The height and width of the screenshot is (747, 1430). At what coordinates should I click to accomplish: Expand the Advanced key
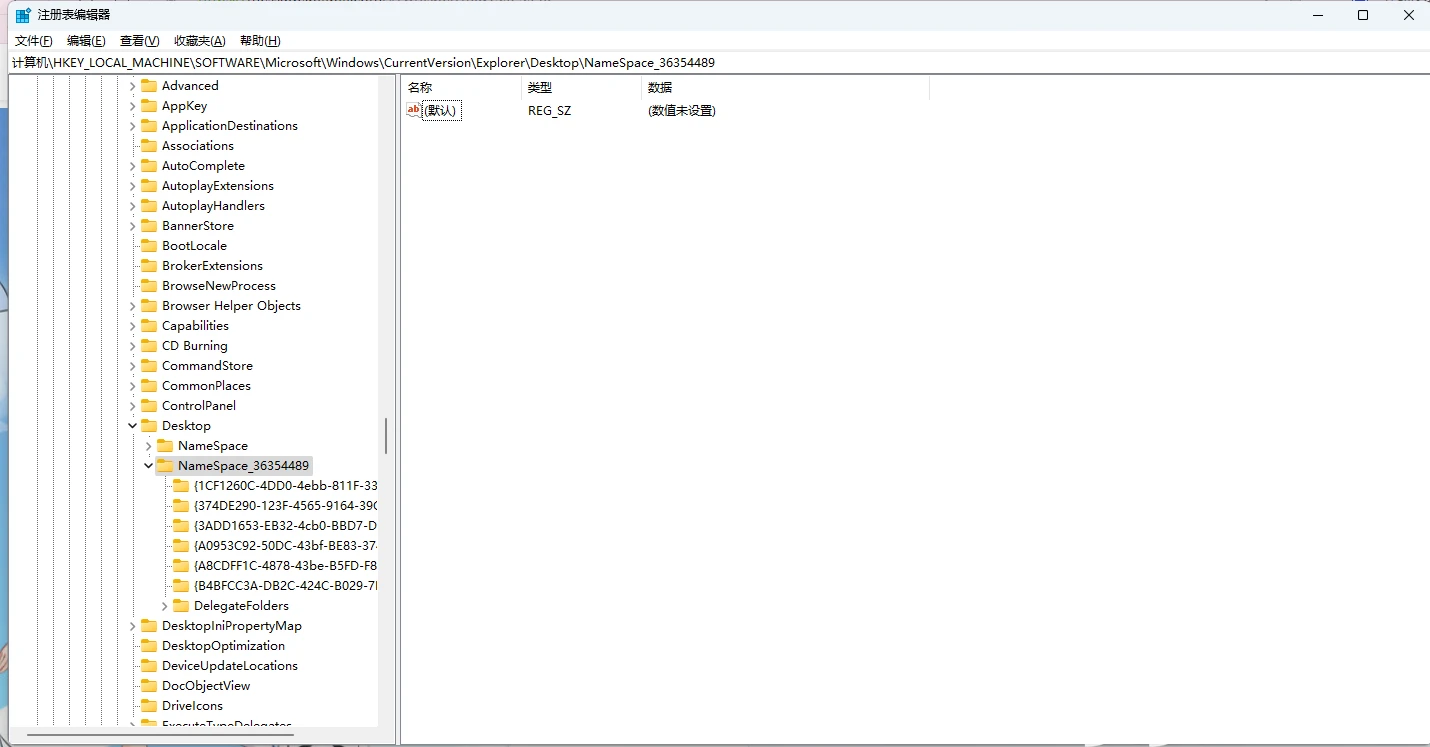coord(132,86)
